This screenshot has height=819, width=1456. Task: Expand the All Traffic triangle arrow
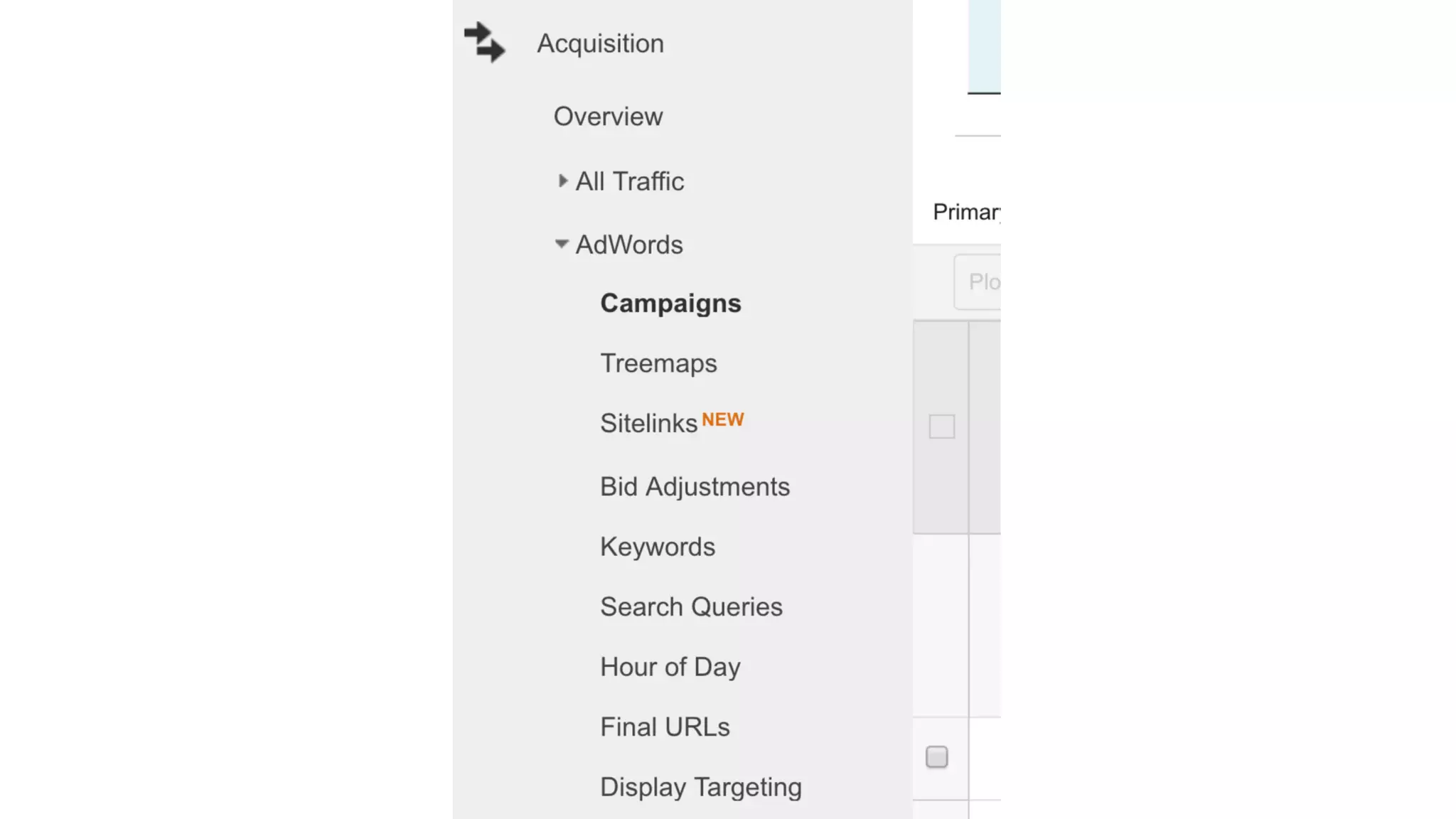pos(562,181)
